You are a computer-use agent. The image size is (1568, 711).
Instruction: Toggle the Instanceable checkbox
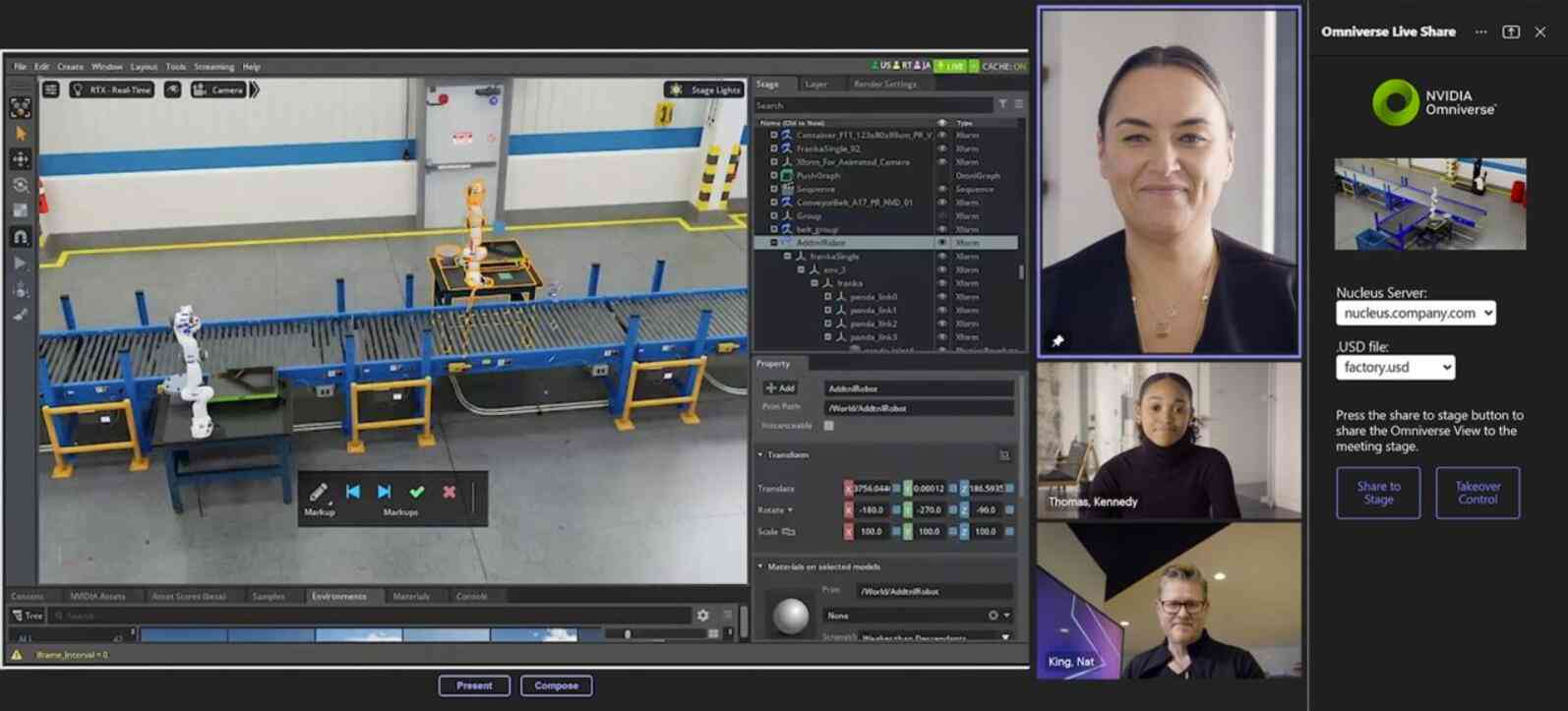(828, 426)
